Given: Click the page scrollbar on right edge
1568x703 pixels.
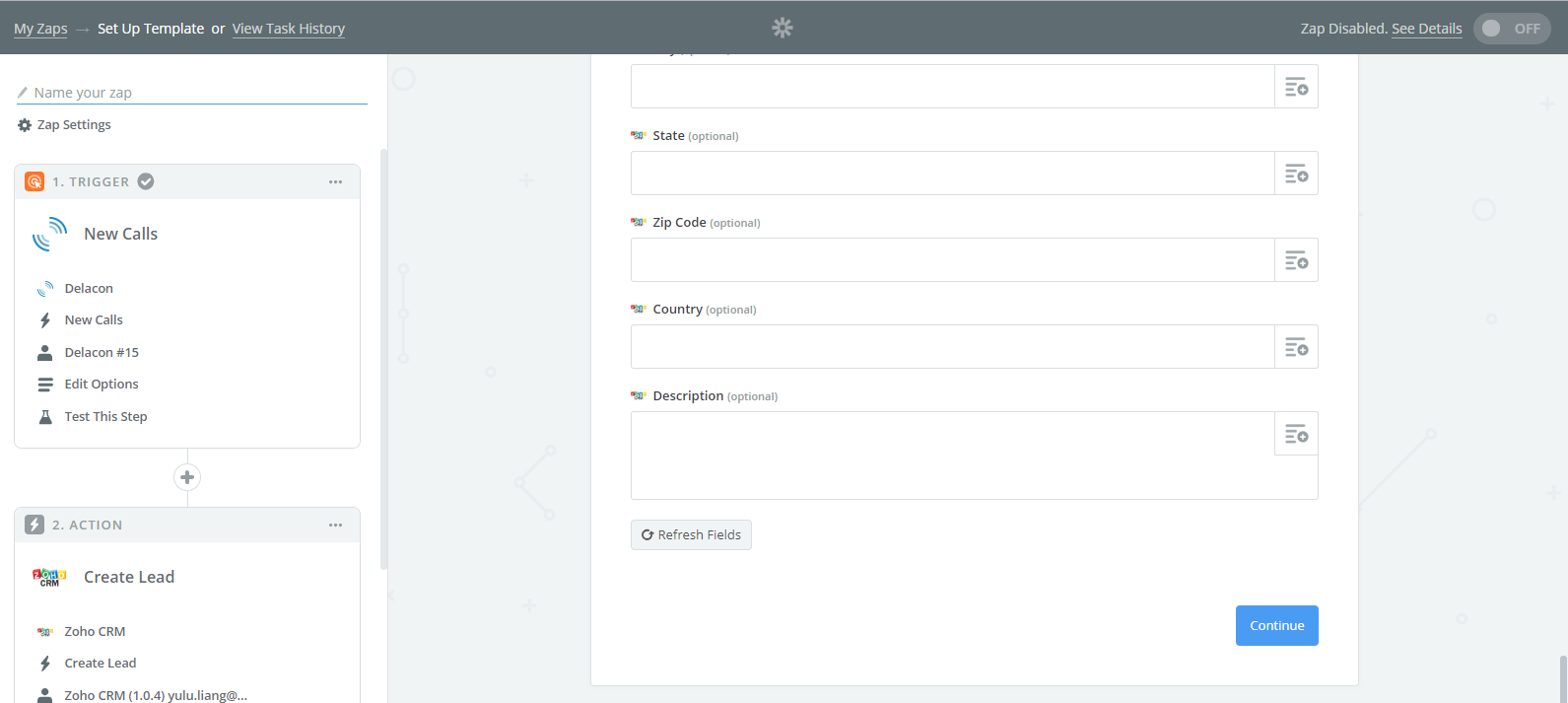Looking at the screenshot, I should (1563, 679).
